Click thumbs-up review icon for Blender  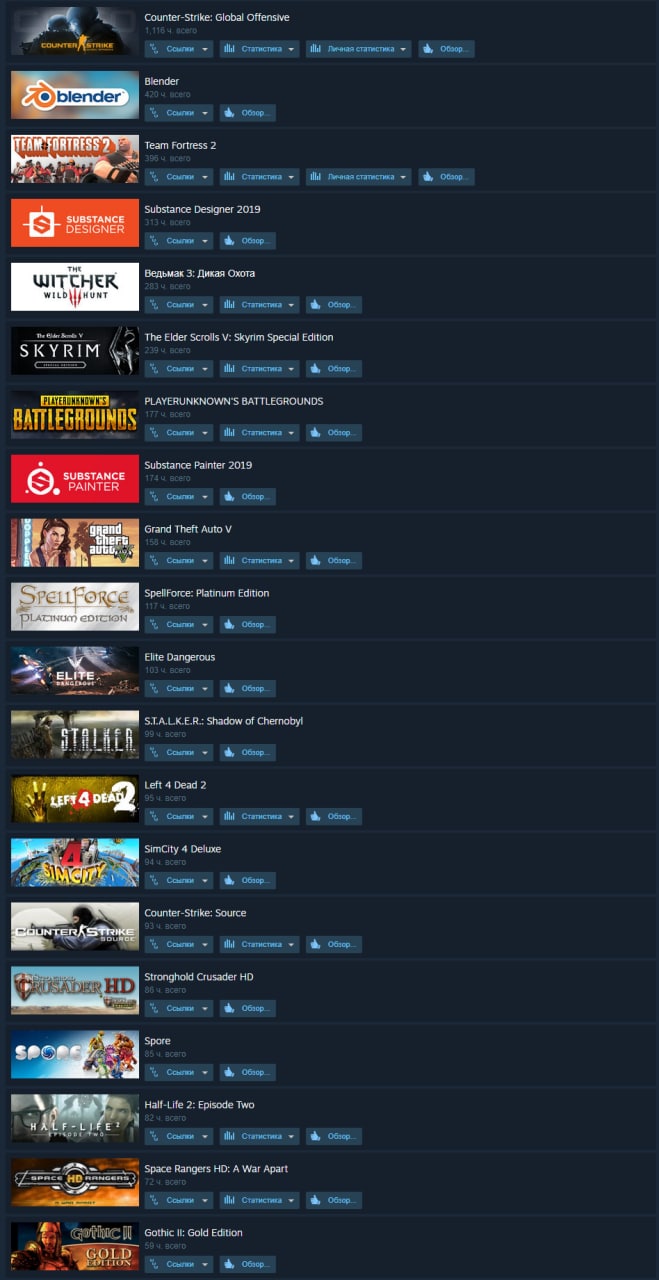coord(229,113)
